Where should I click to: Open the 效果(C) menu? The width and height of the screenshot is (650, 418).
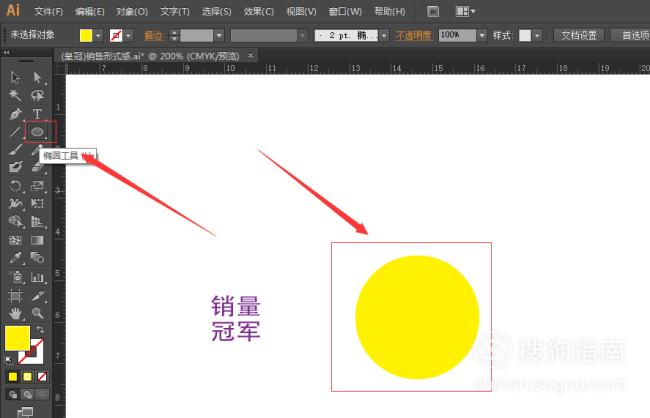259,11
